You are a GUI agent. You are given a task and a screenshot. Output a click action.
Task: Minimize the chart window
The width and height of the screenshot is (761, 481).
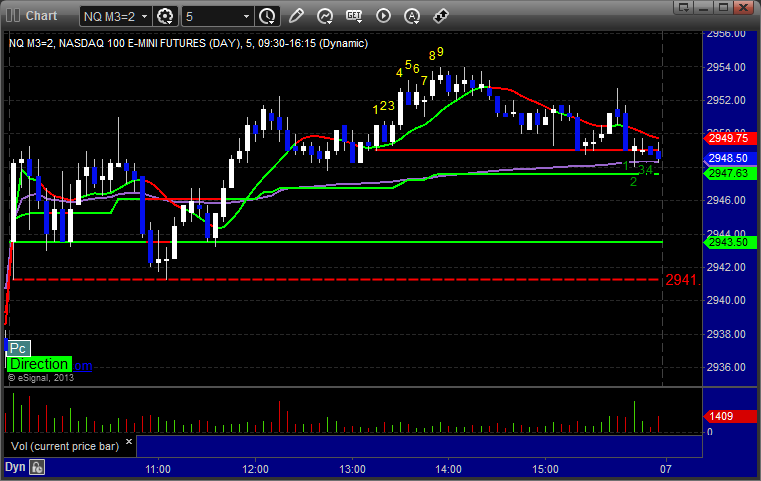[704, 7]
